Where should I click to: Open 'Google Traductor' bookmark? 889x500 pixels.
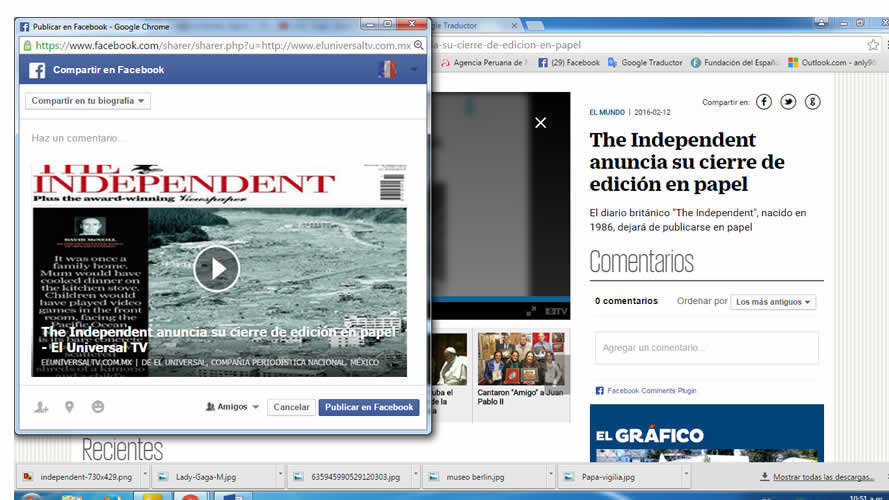pyautogui.click(x=645, y=63)
